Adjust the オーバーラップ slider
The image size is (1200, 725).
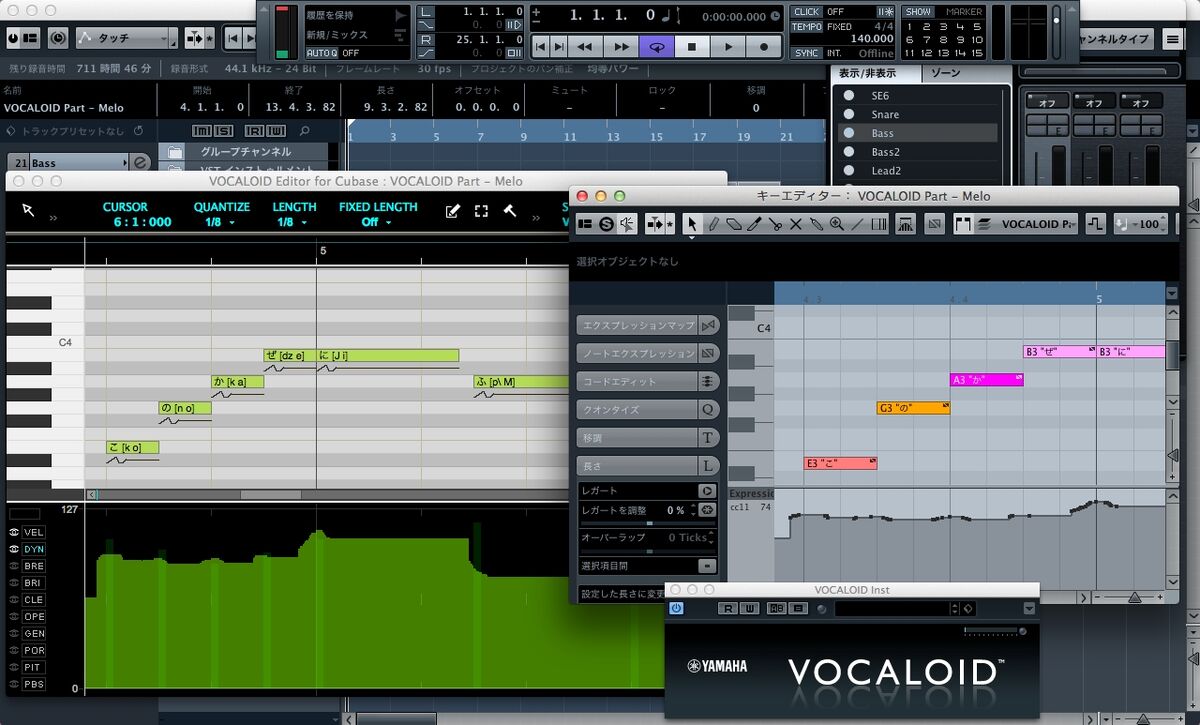(648, 551)
